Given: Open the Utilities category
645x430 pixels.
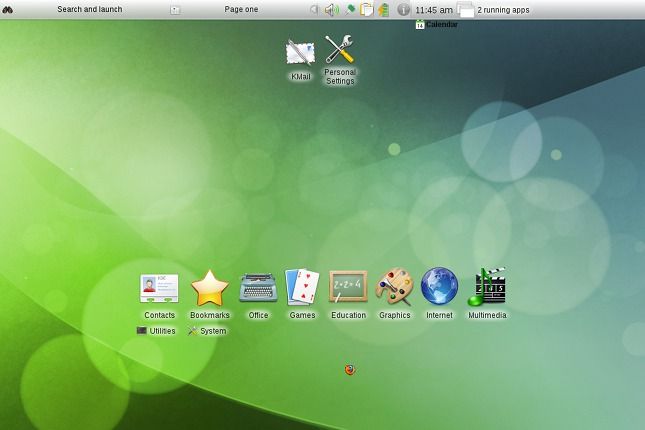Looking at the screenshot, I should click(x=156, y=331).
